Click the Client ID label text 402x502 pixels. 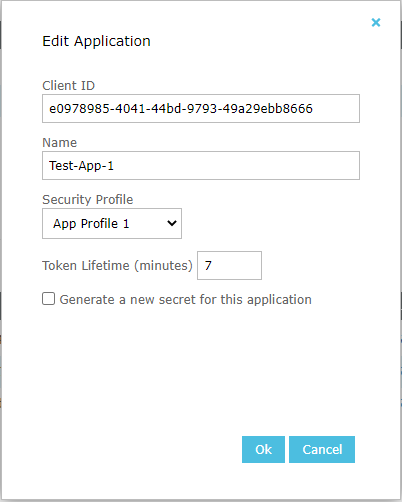coord(68,86)
